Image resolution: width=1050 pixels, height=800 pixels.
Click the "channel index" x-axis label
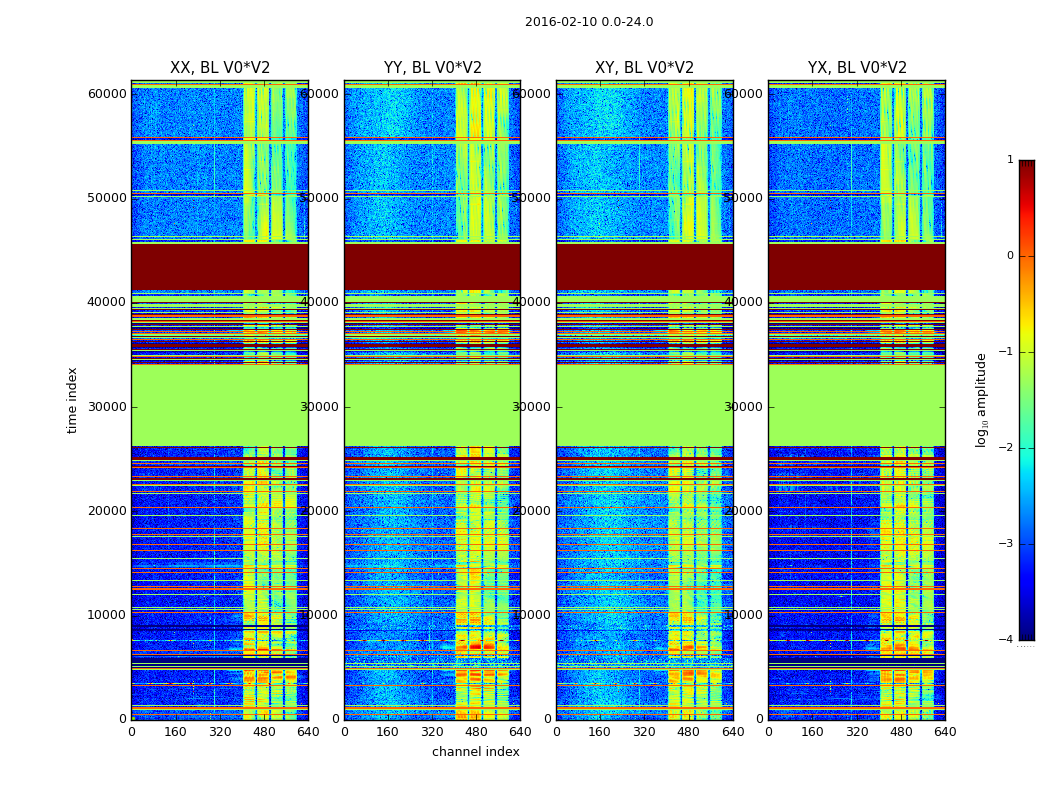[475, 752]
